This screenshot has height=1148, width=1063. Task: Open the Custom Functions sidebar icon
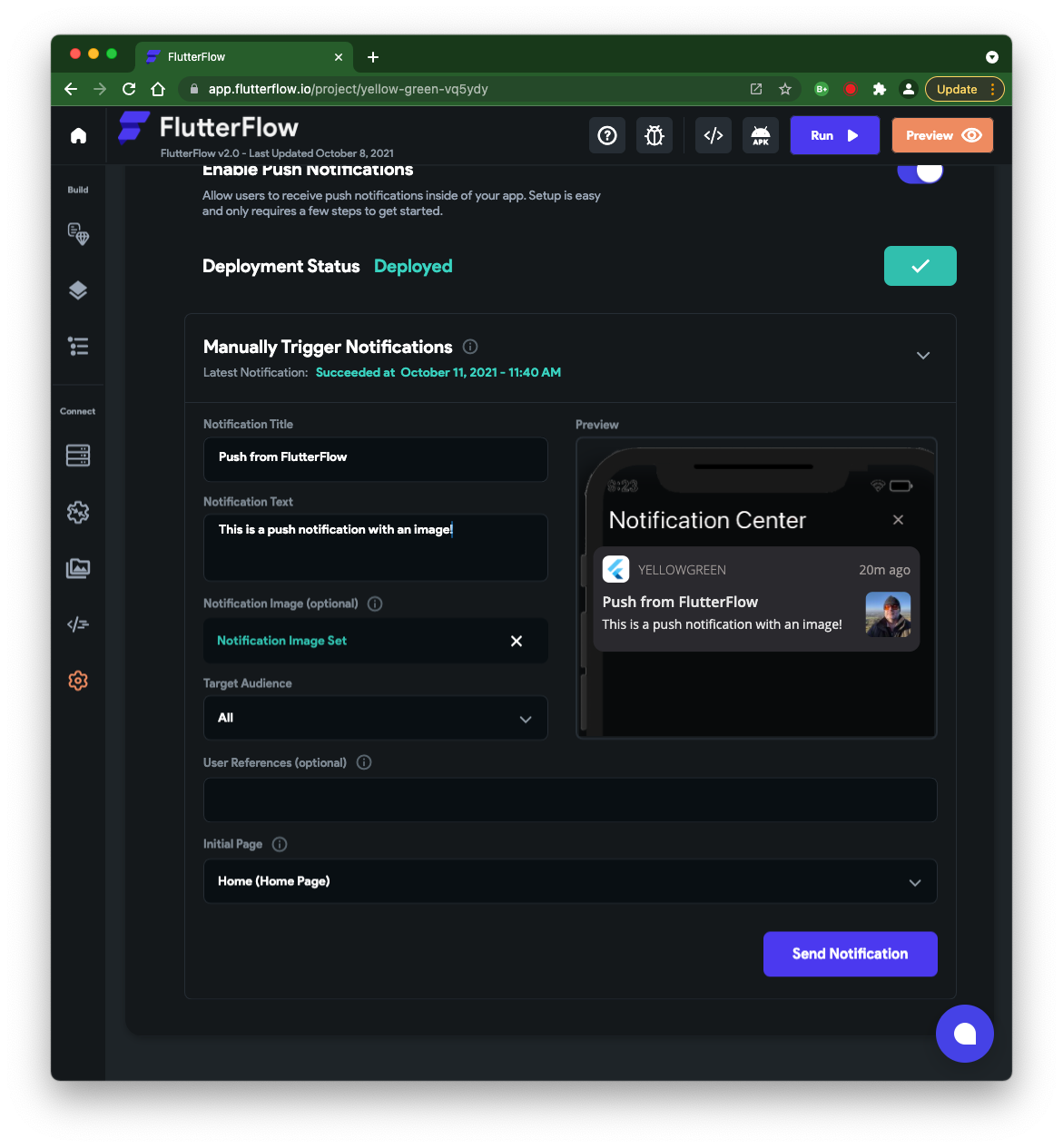[x=78, y=623]
